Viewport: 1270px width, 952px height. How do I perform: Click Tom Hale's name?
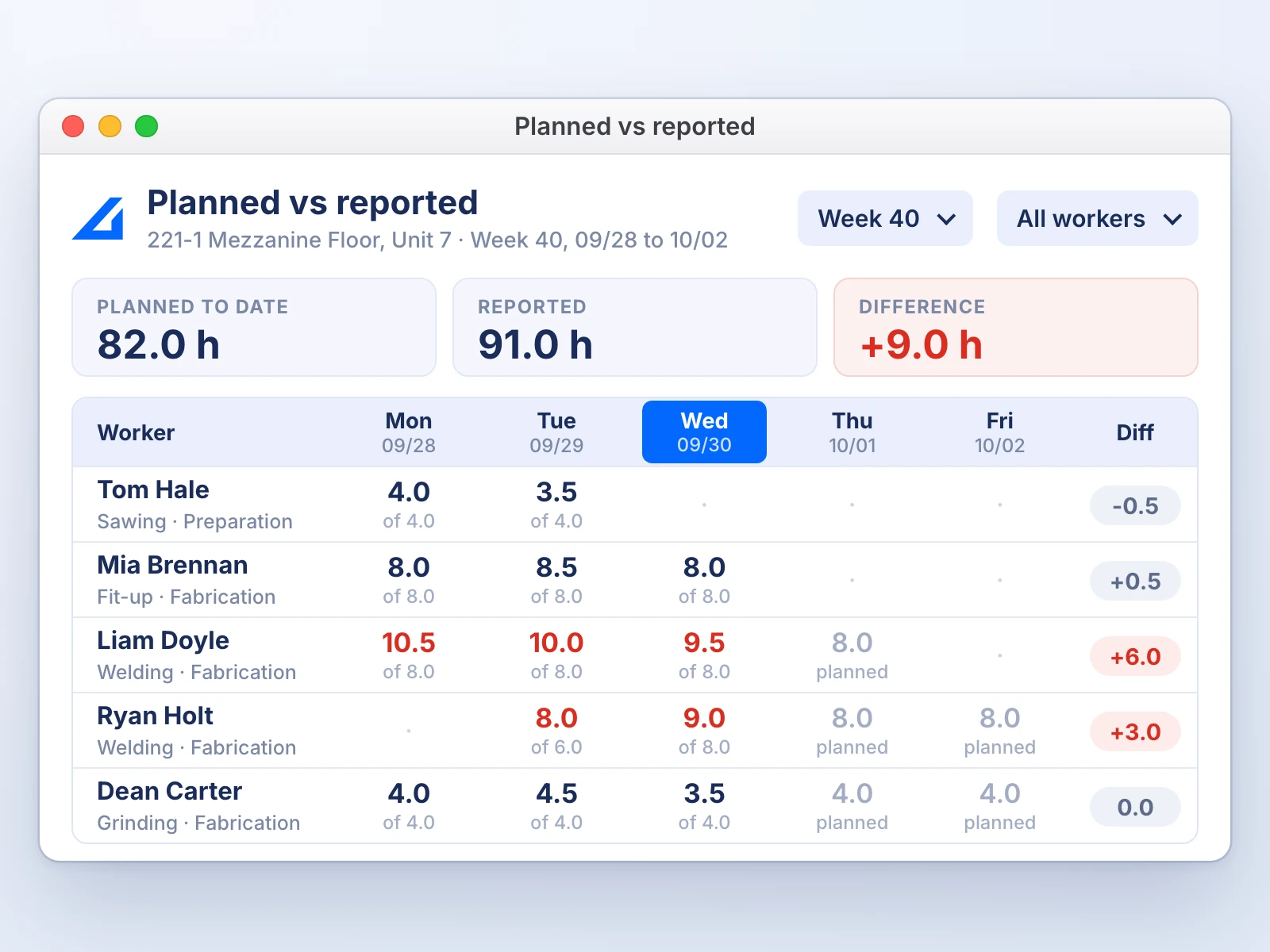[153, 489]
